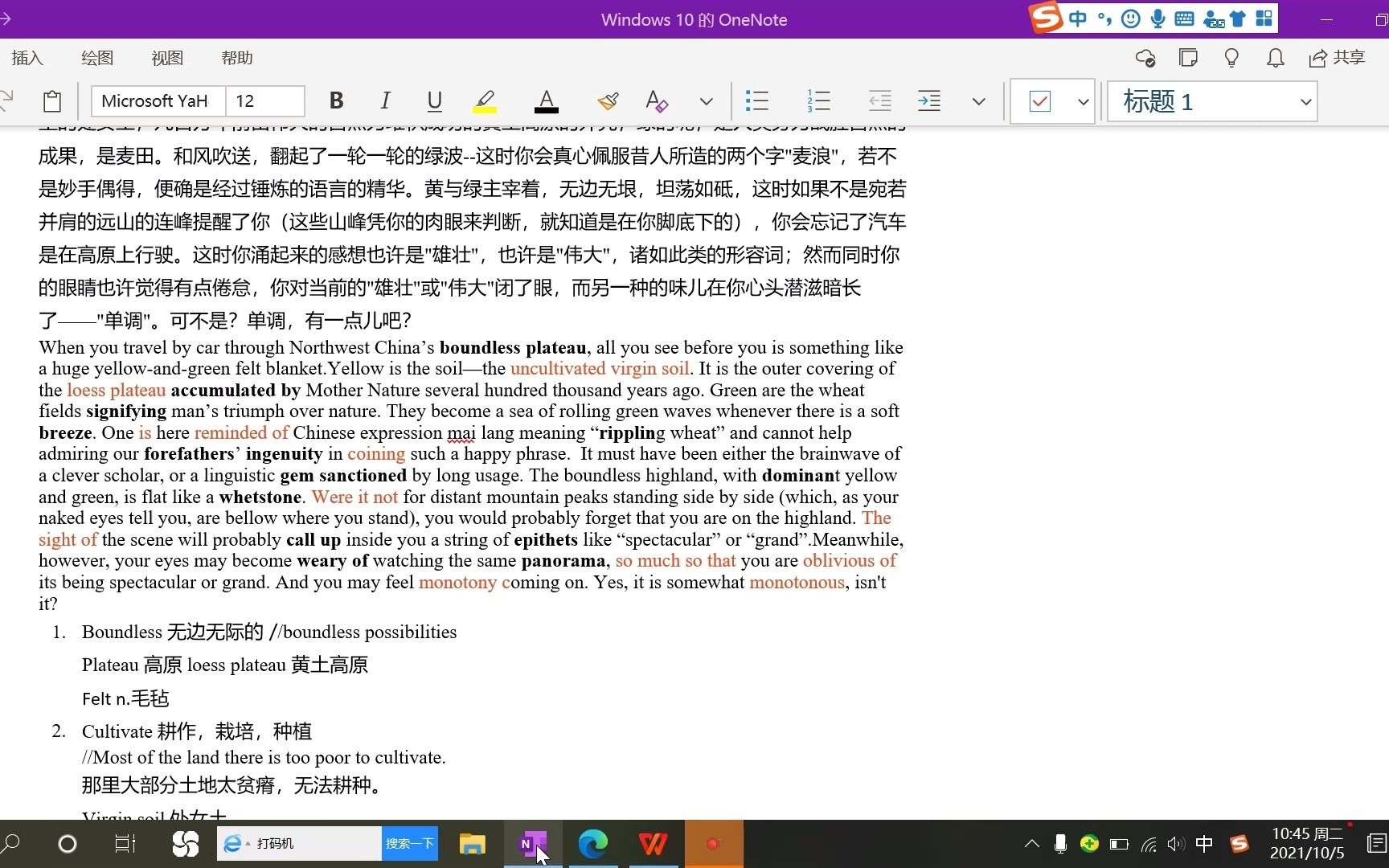Select the format painter tool
Viewport: 1389px width, 868px height.
tap(608, 101)
